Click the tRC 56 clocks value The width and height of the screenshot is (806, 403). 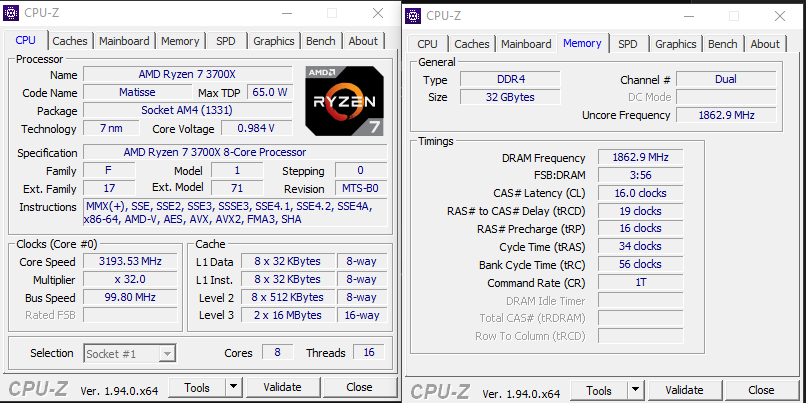pos(640,265)
